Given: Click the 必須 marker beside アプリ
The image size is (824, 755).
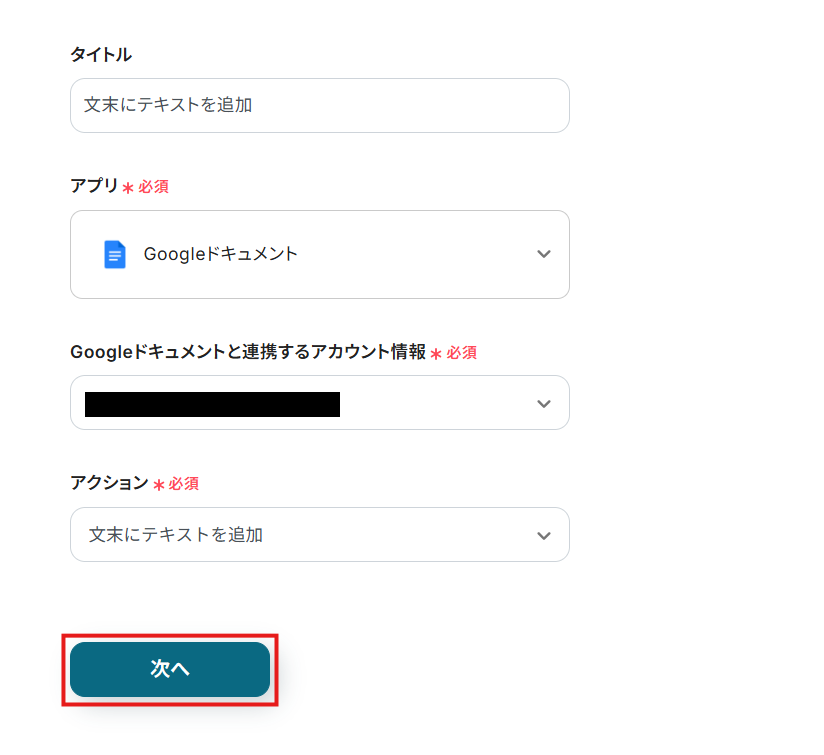Looking at the screenshot, I should click(x=153, y=187).
